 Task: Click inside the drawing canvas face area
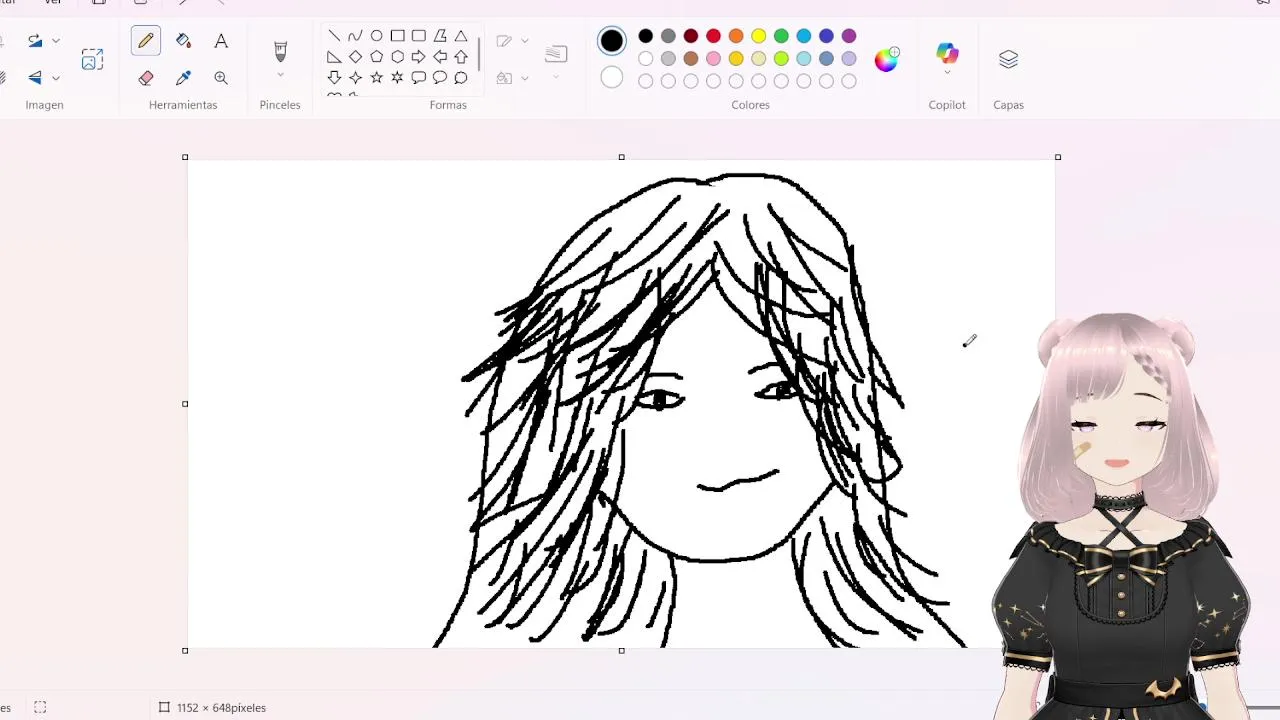(715, 440)
